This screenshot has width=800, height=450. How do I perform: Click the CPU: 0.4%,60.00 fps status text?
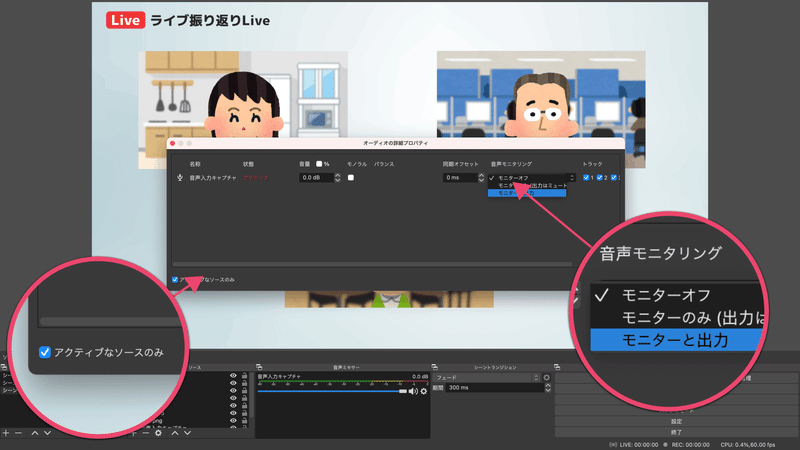coord(747,445)
